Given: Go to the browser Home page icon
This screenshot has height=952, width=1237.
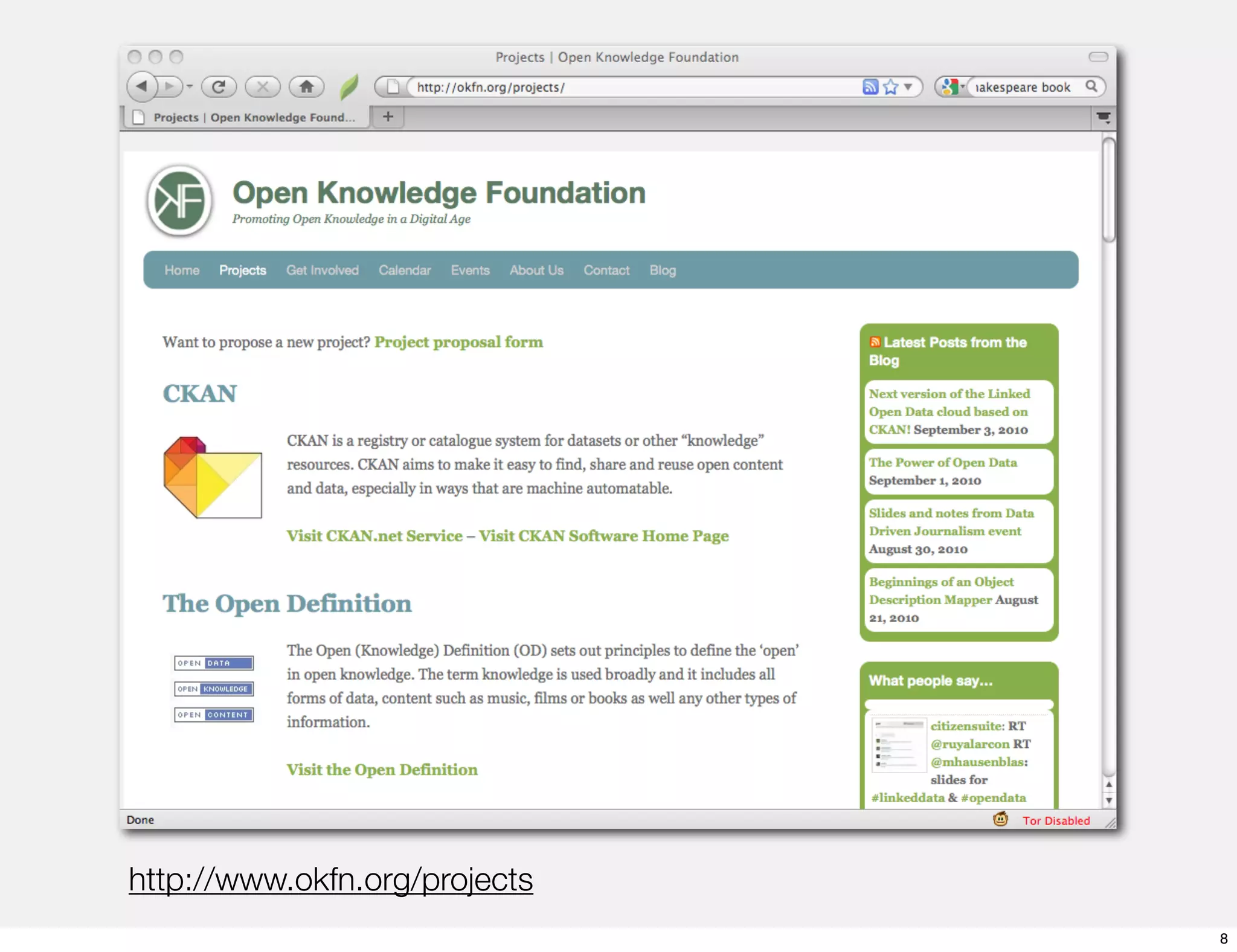Looking at the screenshot, I should coord(307,86).
